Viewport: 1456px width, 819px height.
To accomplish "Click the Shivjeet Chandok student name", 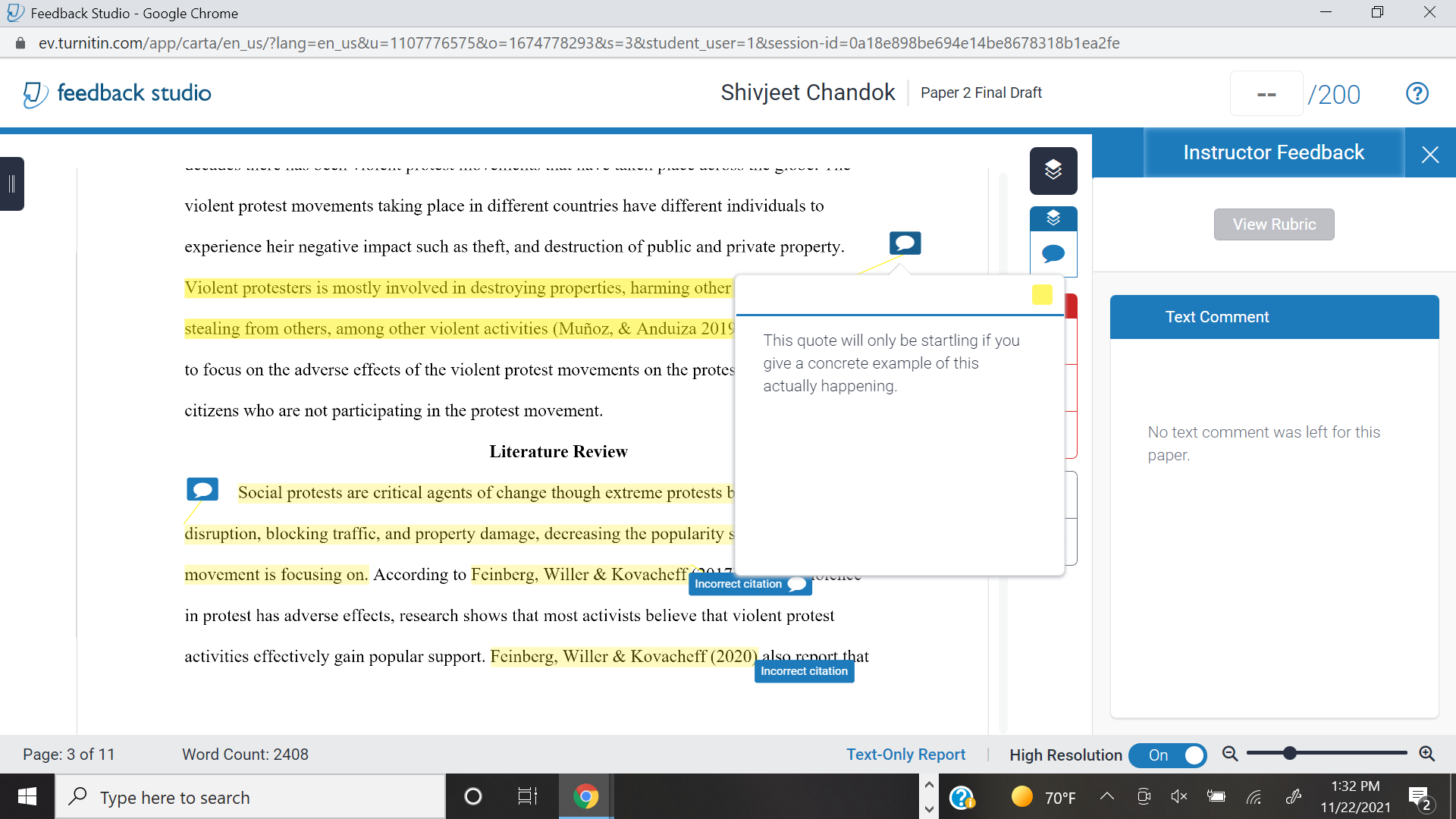I will tap(808, 93).
